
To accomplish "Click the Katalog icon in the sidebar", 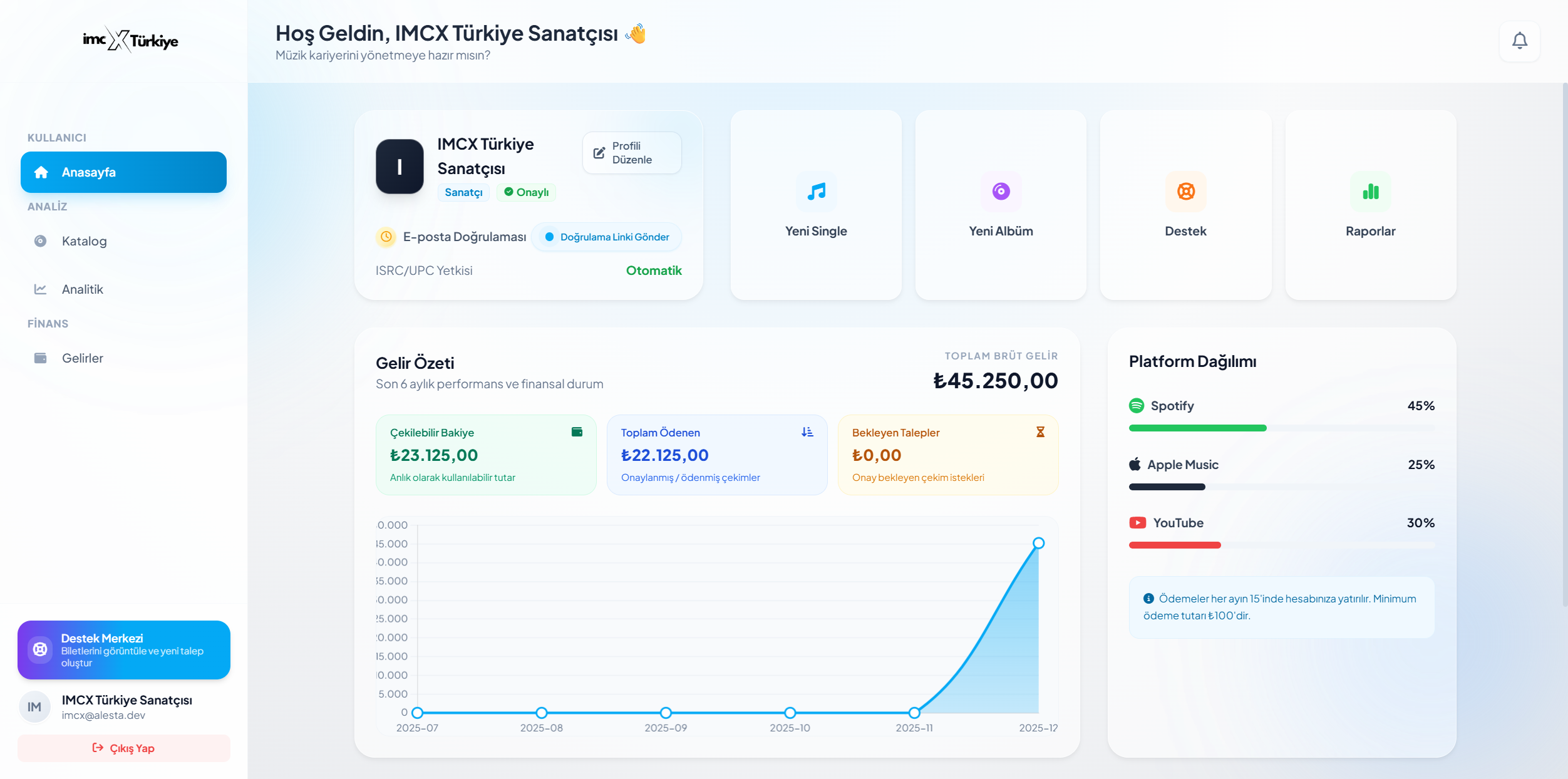I will (40, 241).
